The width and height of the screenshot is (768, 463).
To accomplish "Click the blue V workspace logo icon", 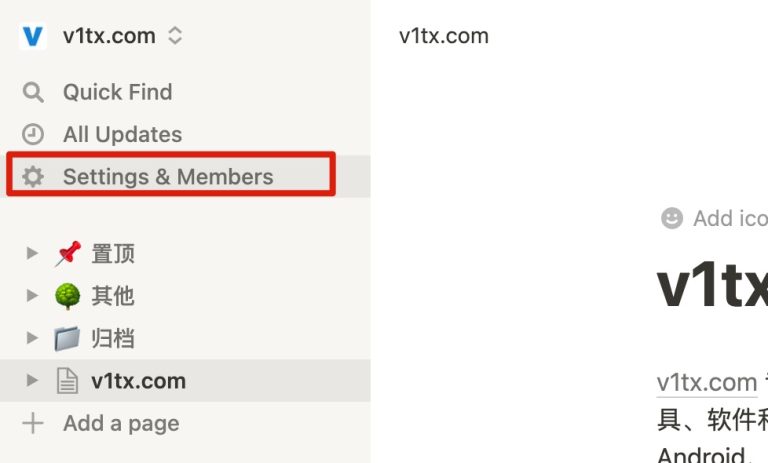I will tap(33, 36).
